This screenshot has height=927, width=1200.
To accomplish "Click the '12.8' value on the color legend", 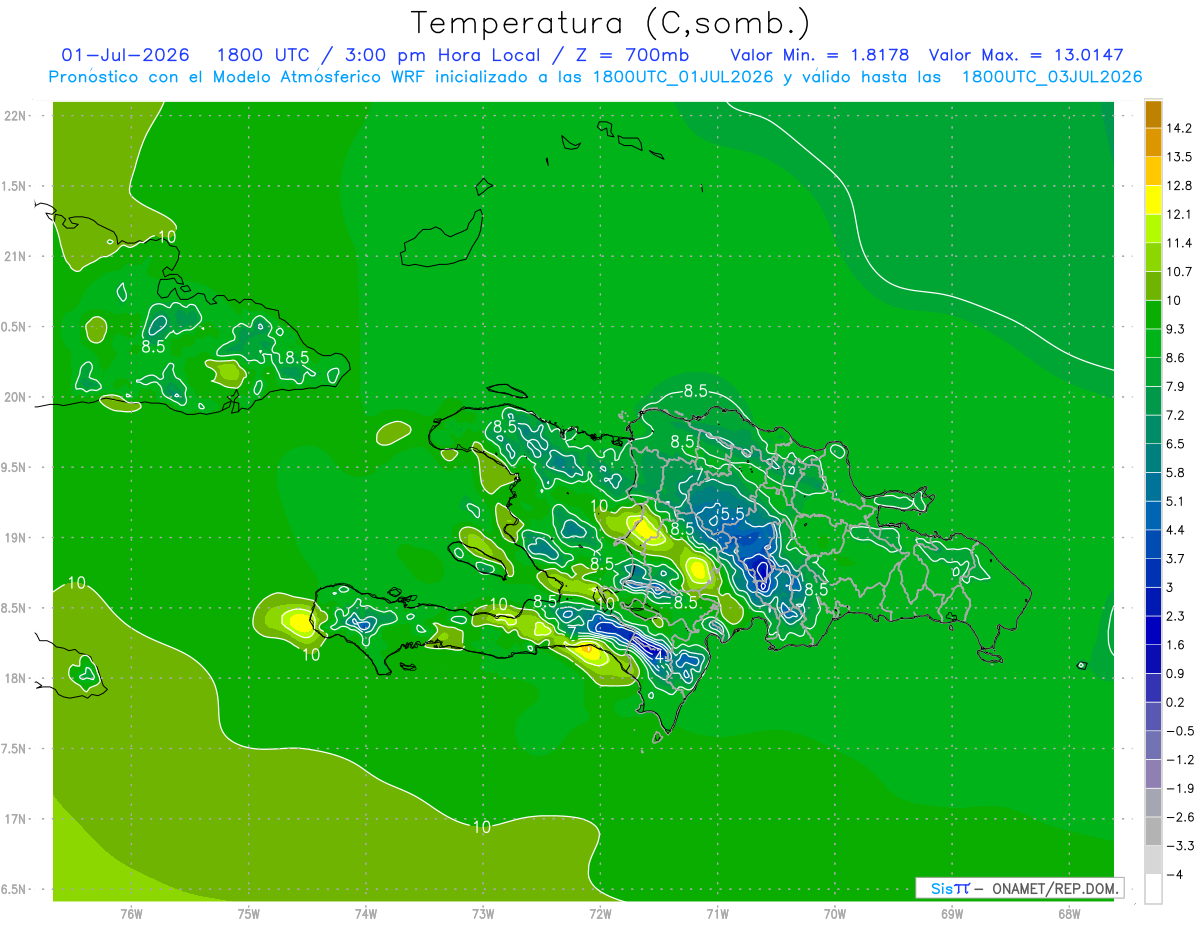I will pyautogui.click(x=1179, y=185).
